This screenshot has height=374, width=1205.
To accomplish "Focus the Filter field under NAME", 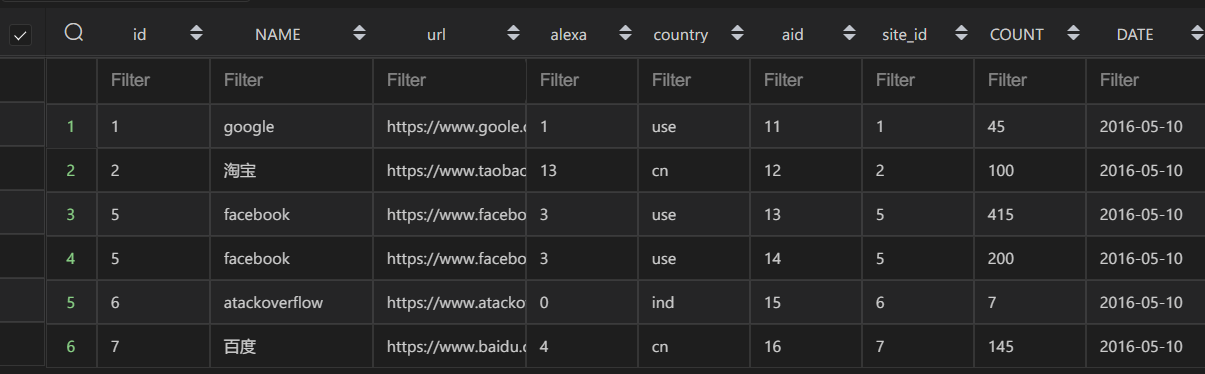I will [x=291, y=80].
